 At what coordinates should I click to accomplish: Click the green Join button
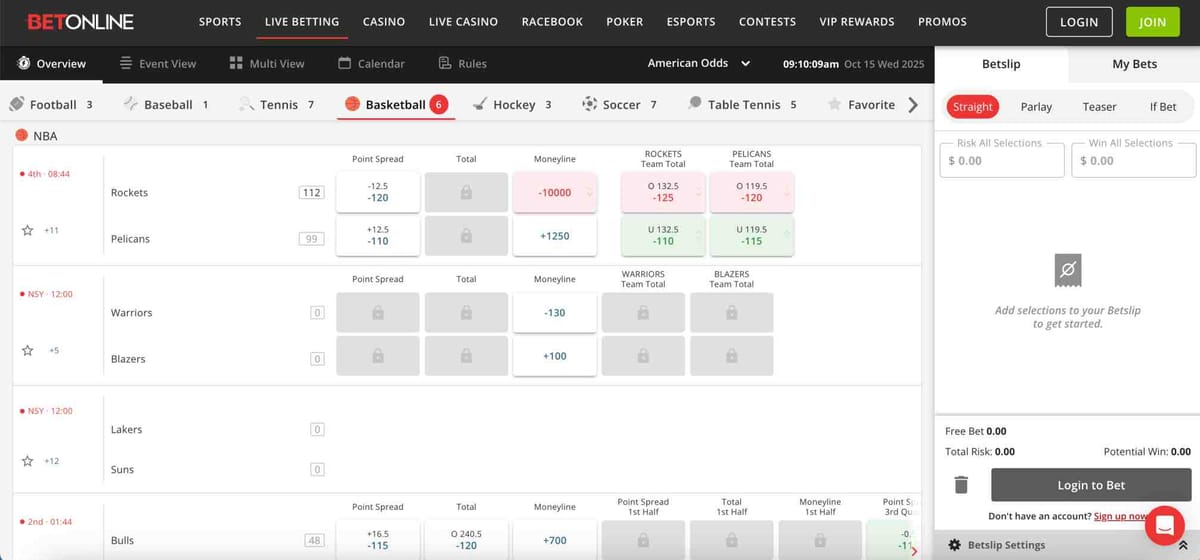(x=1152, y=21)
